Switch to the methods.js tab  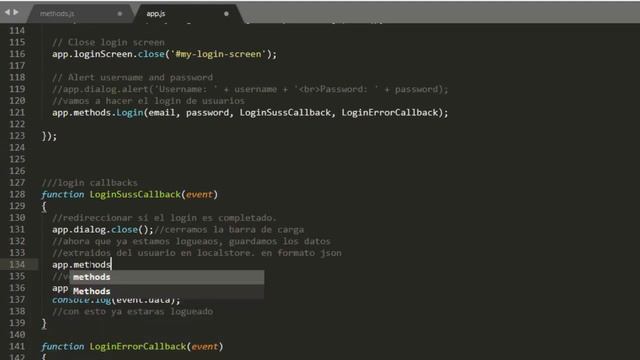(x=57, y=13)
